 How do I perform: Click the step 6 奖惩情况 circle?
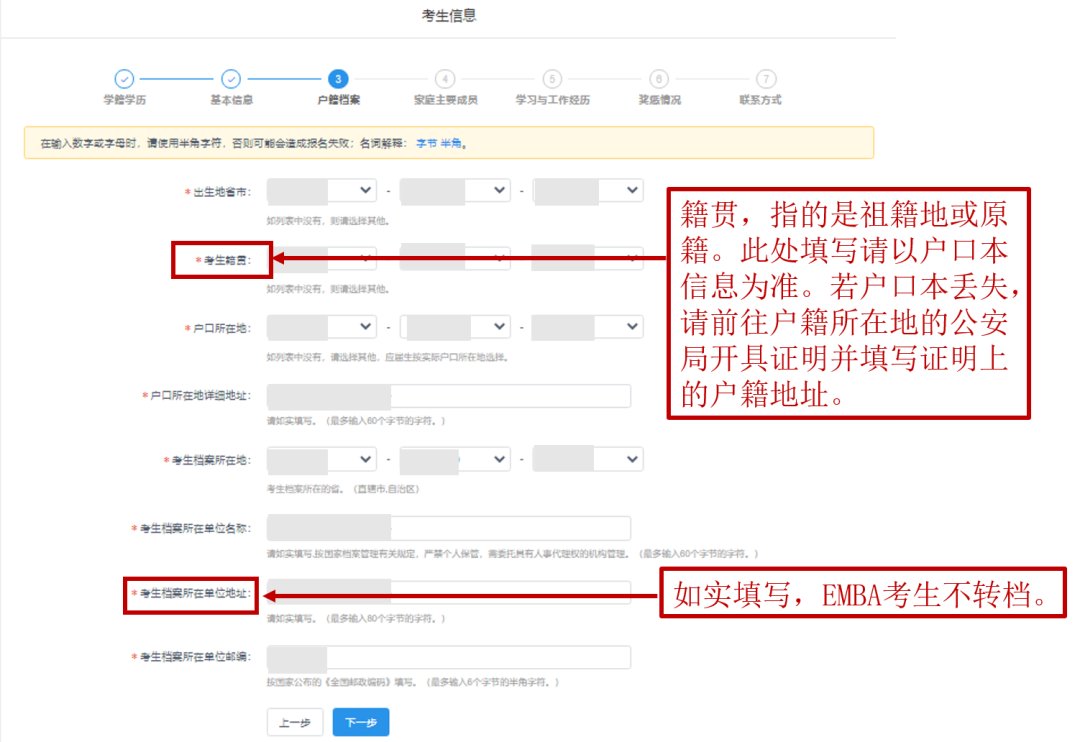[658, 79]
